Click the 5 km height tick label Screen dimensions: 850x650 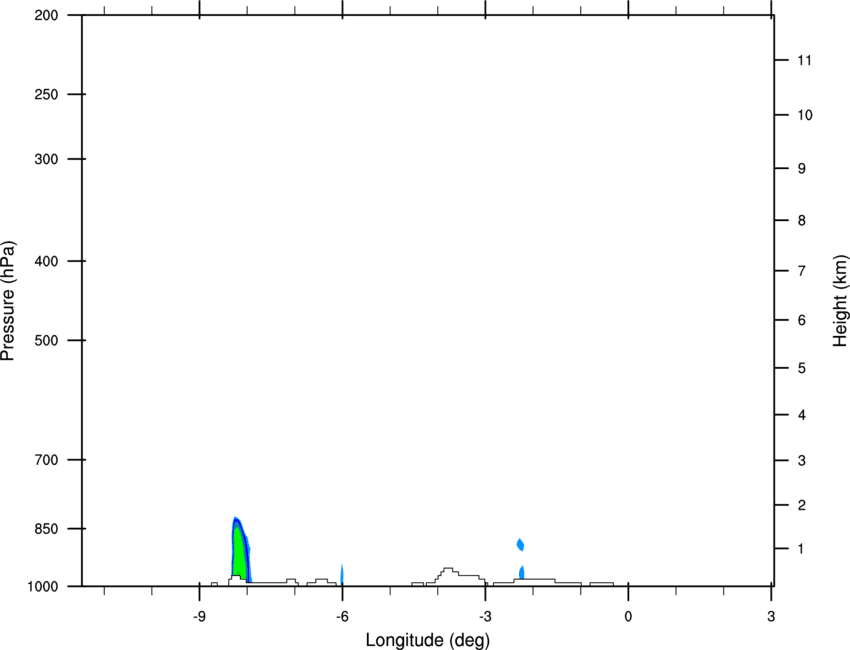click(802, 368)
